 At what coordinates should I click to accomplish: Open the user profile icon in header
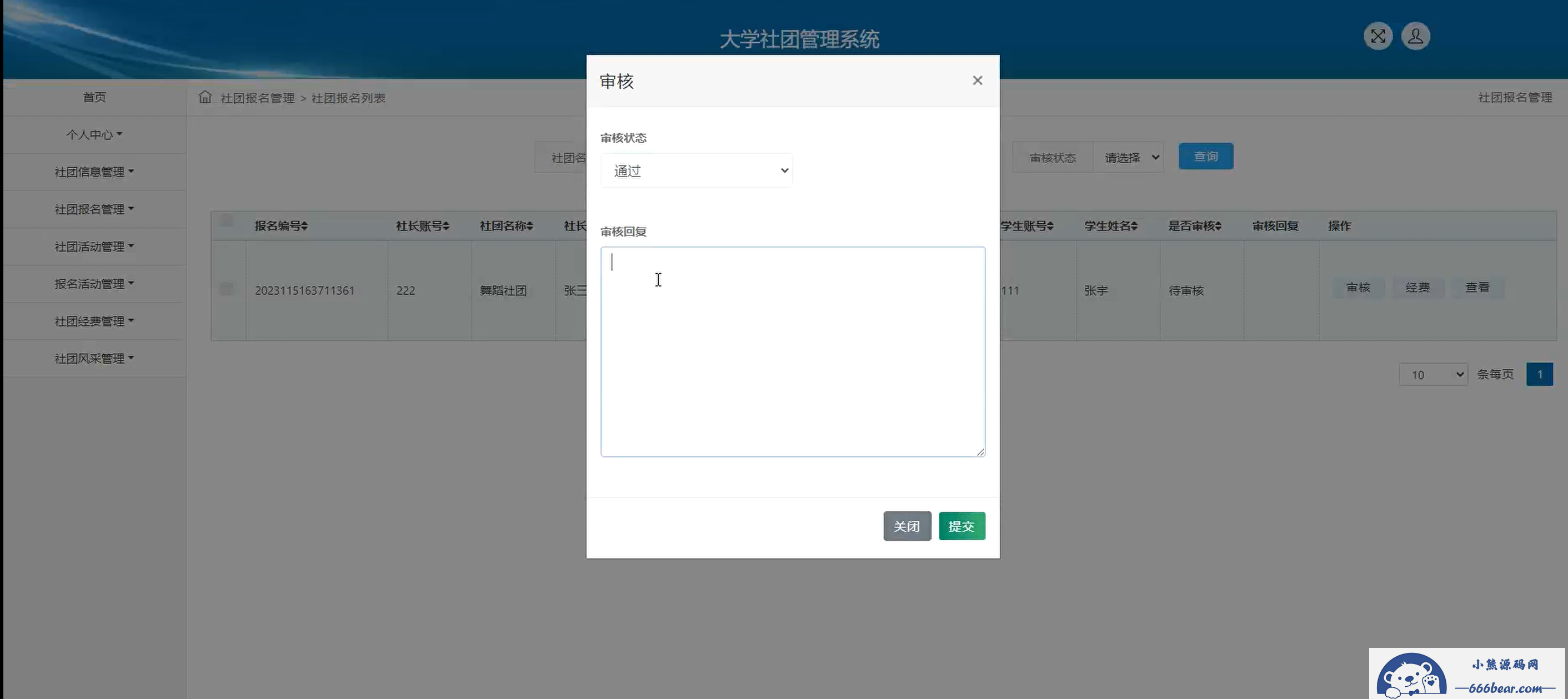point(1415,37)
